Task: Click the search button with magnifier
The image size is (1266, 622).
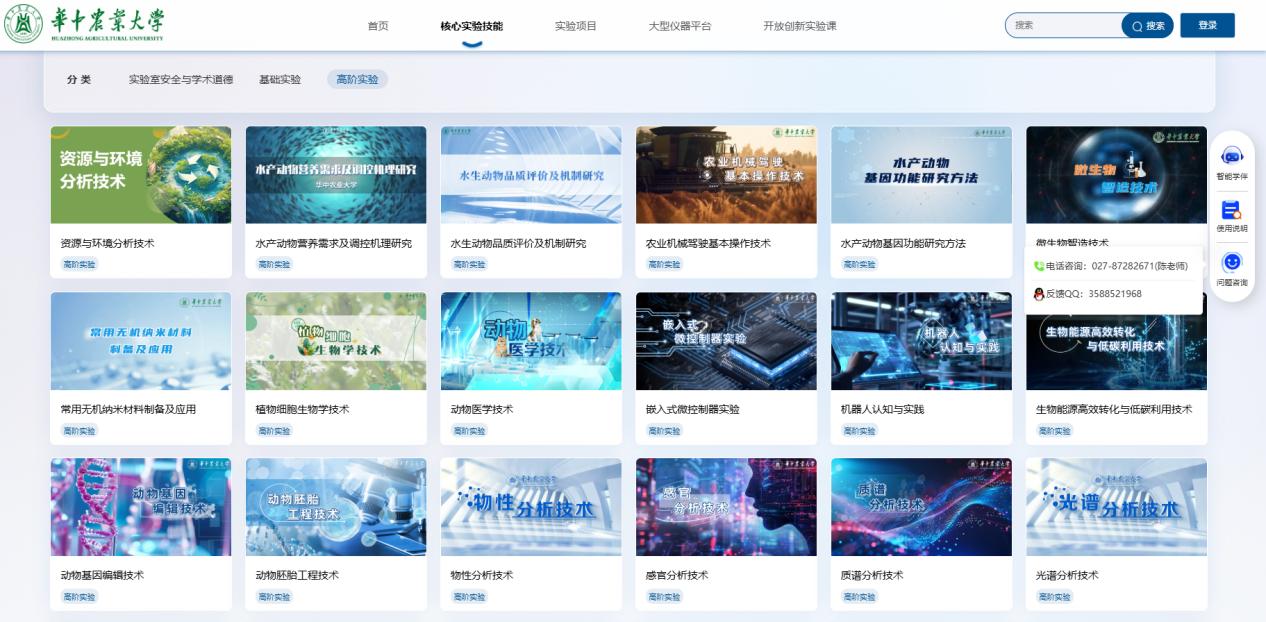Action: pyautogui.click(x=1148, y=26)
